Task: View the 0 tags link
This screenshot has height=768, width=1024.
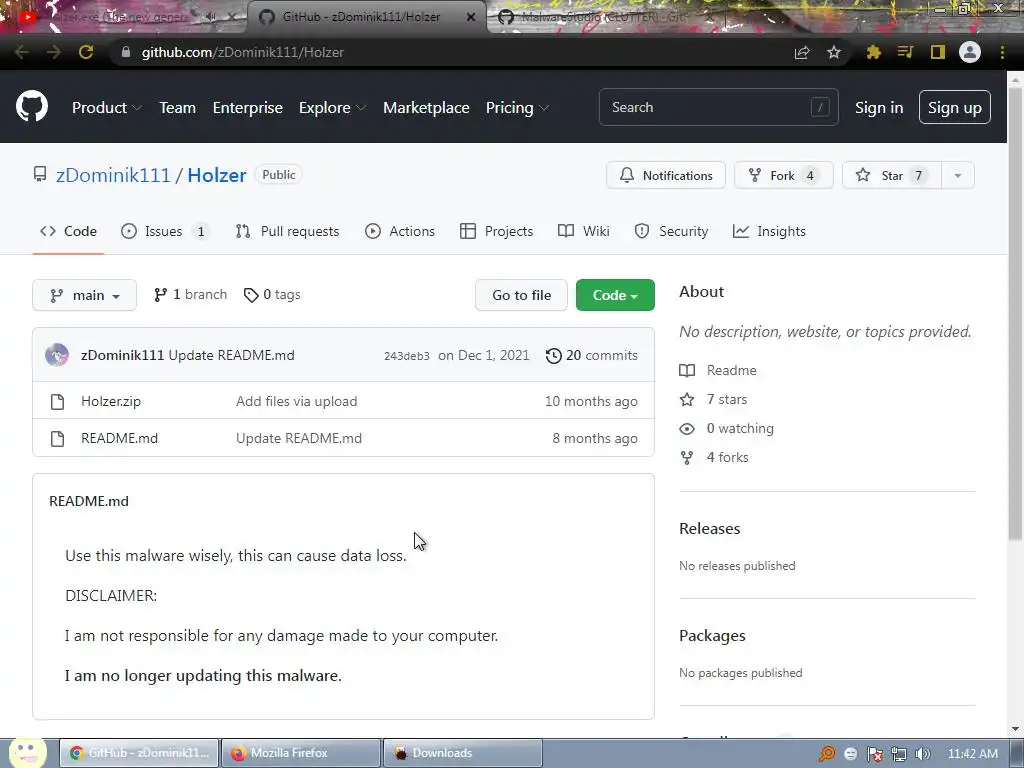Action: click(272, 295)
